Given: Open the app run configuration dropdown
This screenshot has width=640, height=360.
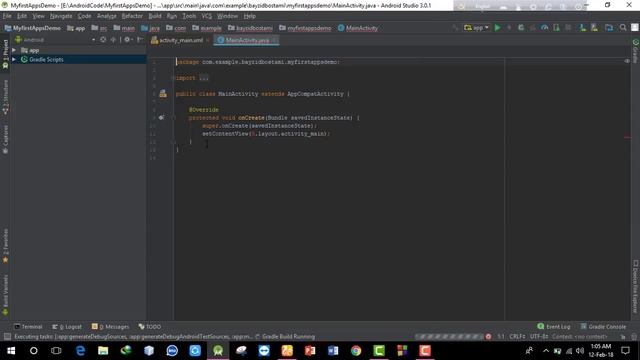Looking at the screenshot, I should pyautogui.click(x=476, y=28).
